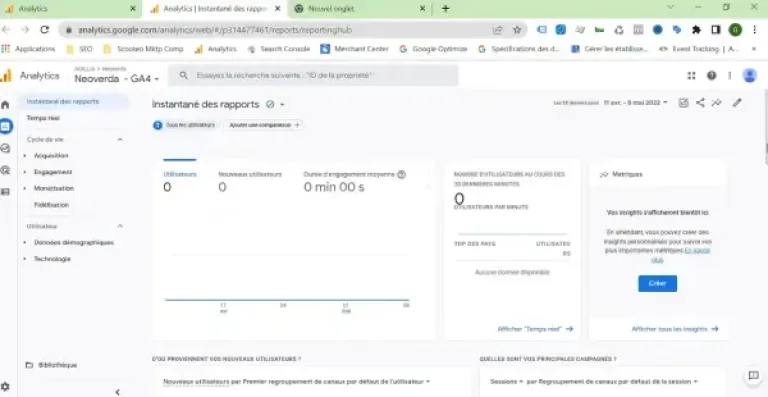Click the Google apps grid icon
The image size is (768, 397).
691,75
